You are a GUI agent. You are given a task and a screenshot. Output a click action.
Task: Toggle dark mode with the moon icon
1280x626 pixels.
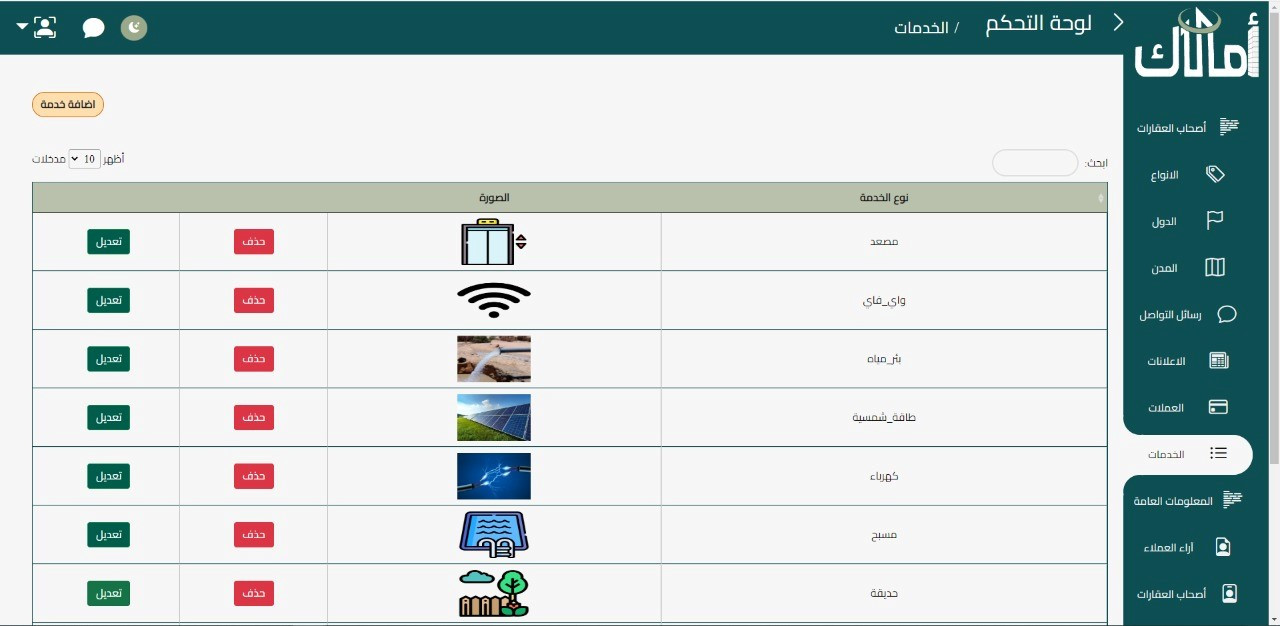(133, 27)
